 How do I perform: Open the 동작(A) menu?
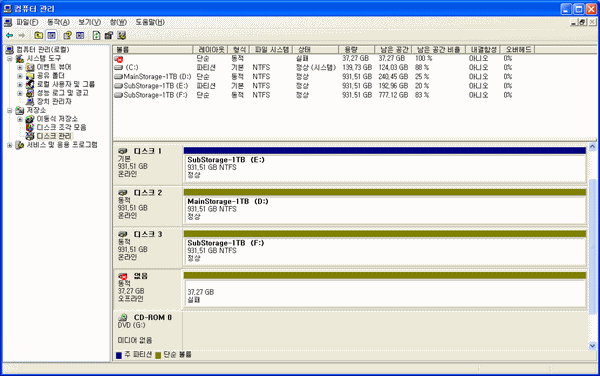(58, 22)
